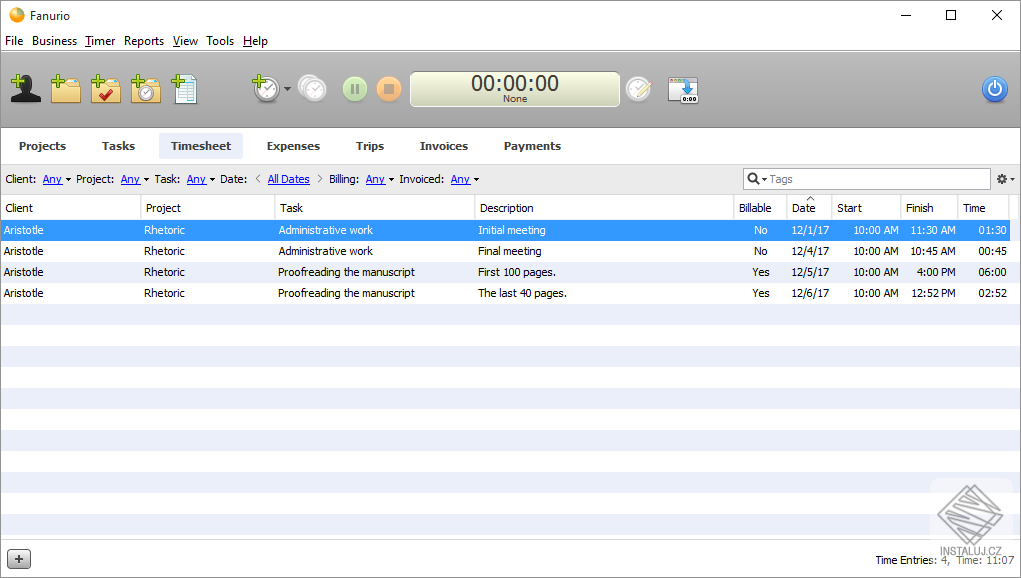The image size is (1021, 578).
Task: Open the File menu
Action: (x=14, y=41)
